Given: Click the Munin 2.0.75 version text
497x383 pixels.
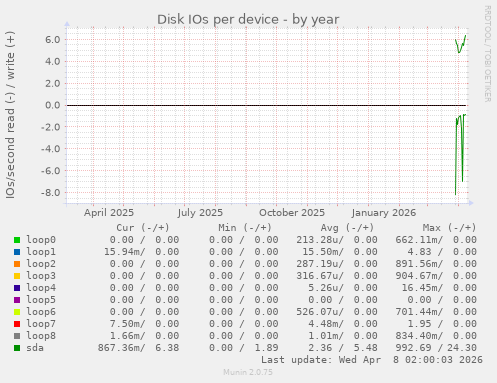Looking at the screenshot, I should click(248, 372).
